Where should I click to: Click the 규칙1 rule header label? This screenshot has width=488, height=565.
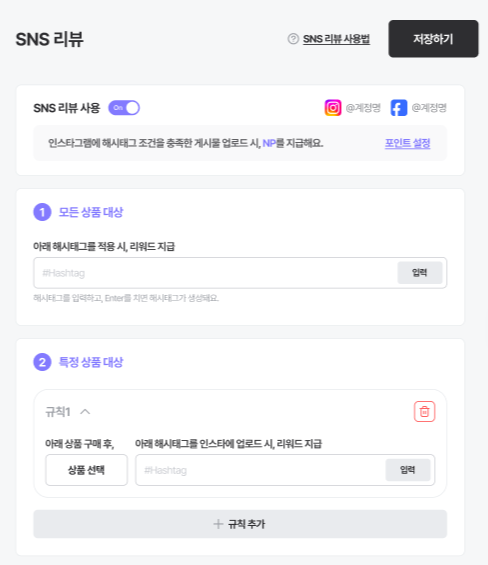point(58,411)
